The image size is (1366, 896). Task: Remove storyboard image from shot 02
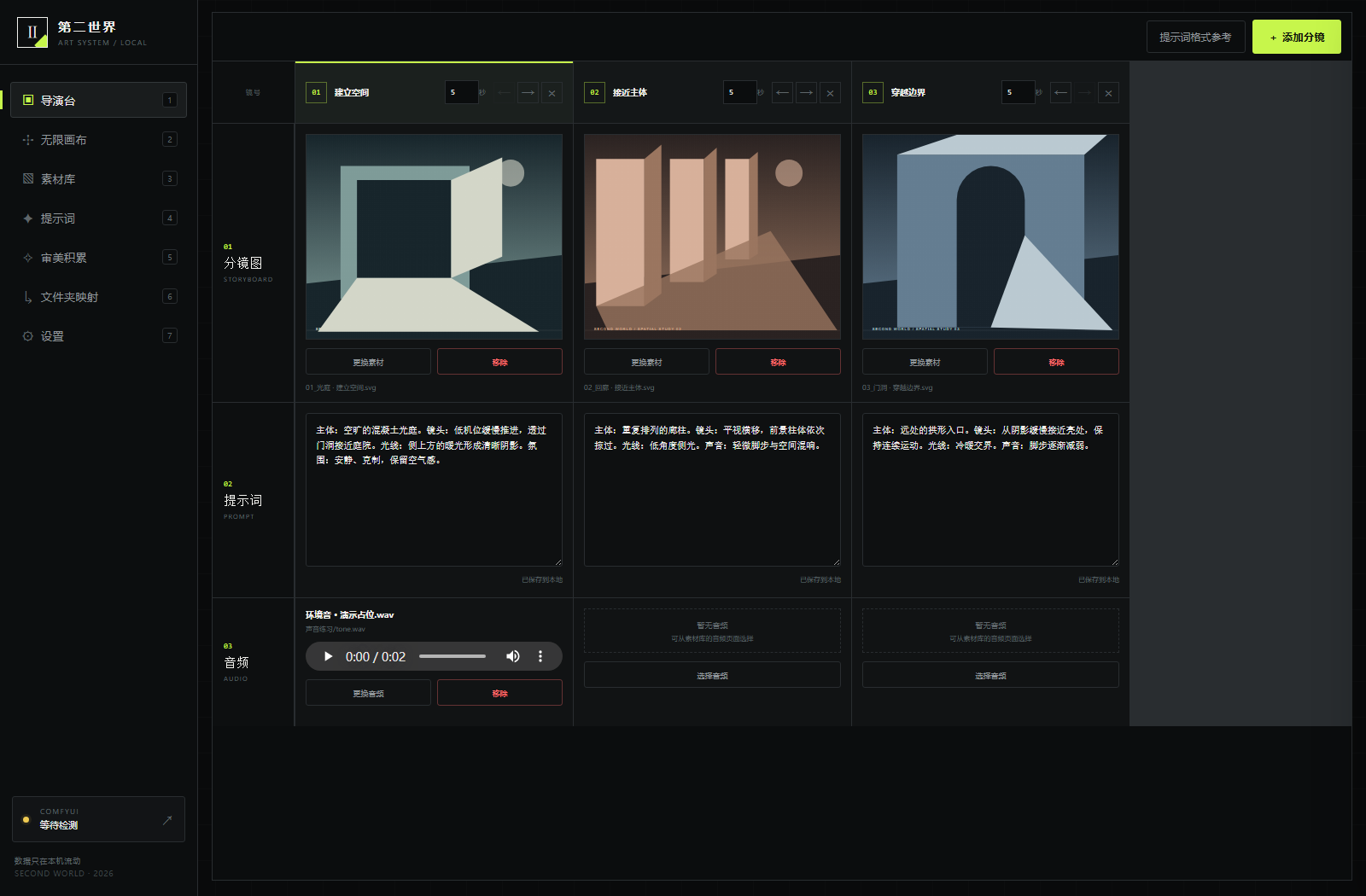pyautogui.click(x=778, y=362)
